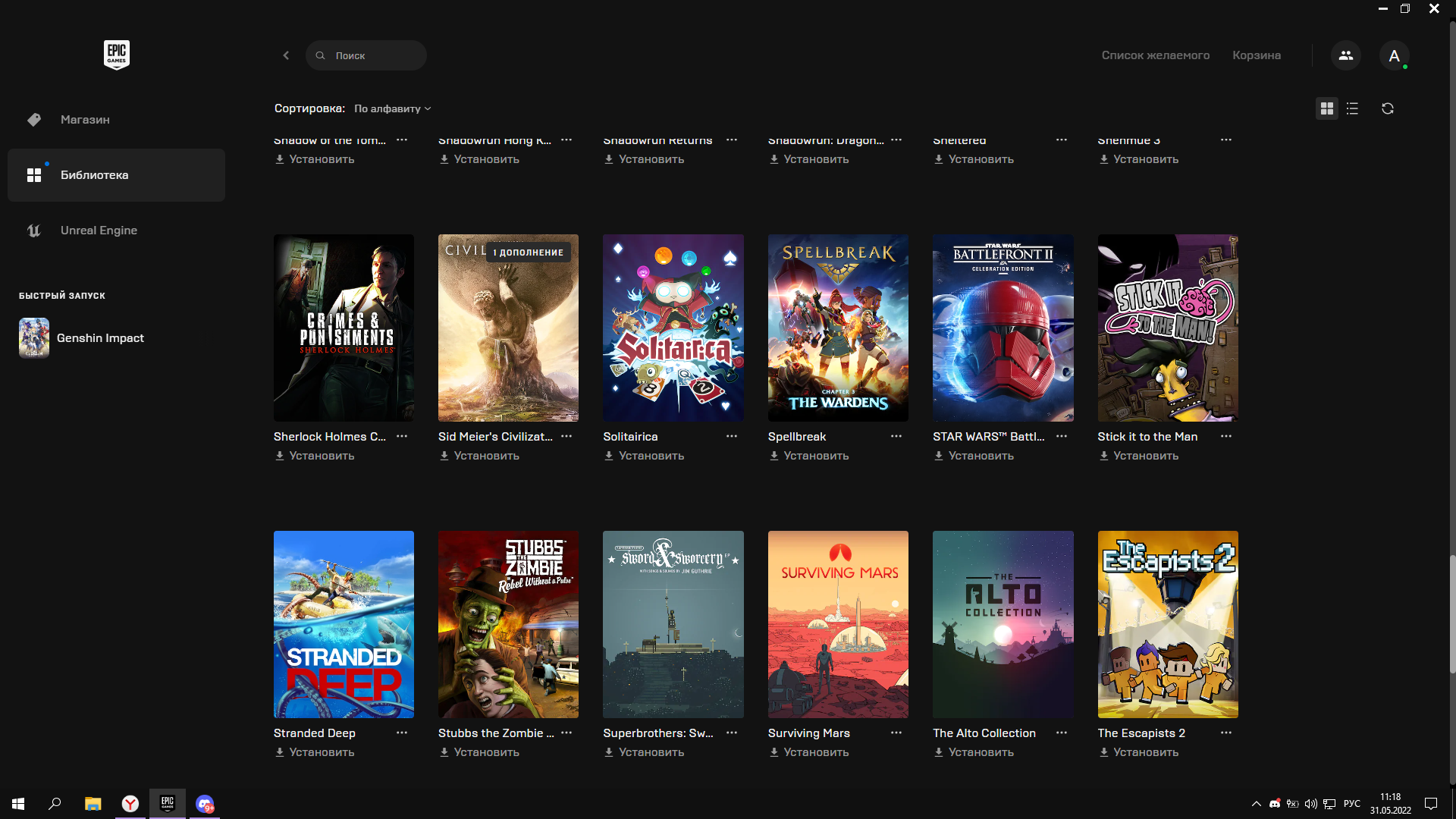
Task: Refresh the library
Action: tap(1388, 108)
